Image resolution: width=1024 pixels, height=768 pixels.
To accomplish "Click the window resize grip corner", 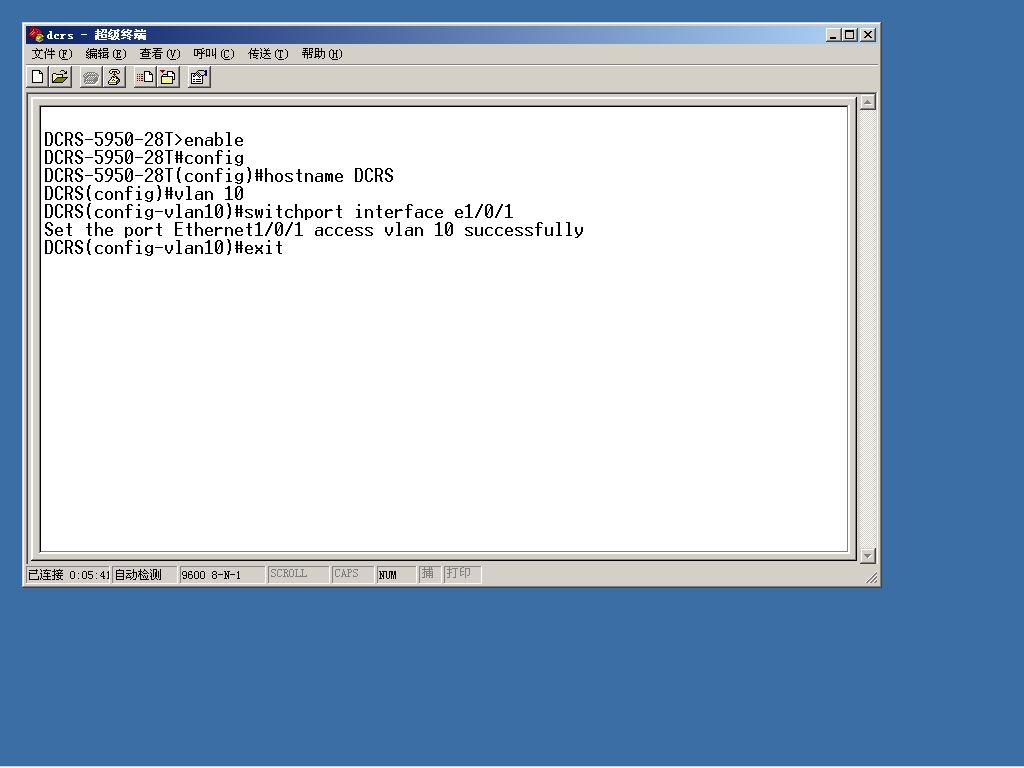I will [872, 578].
